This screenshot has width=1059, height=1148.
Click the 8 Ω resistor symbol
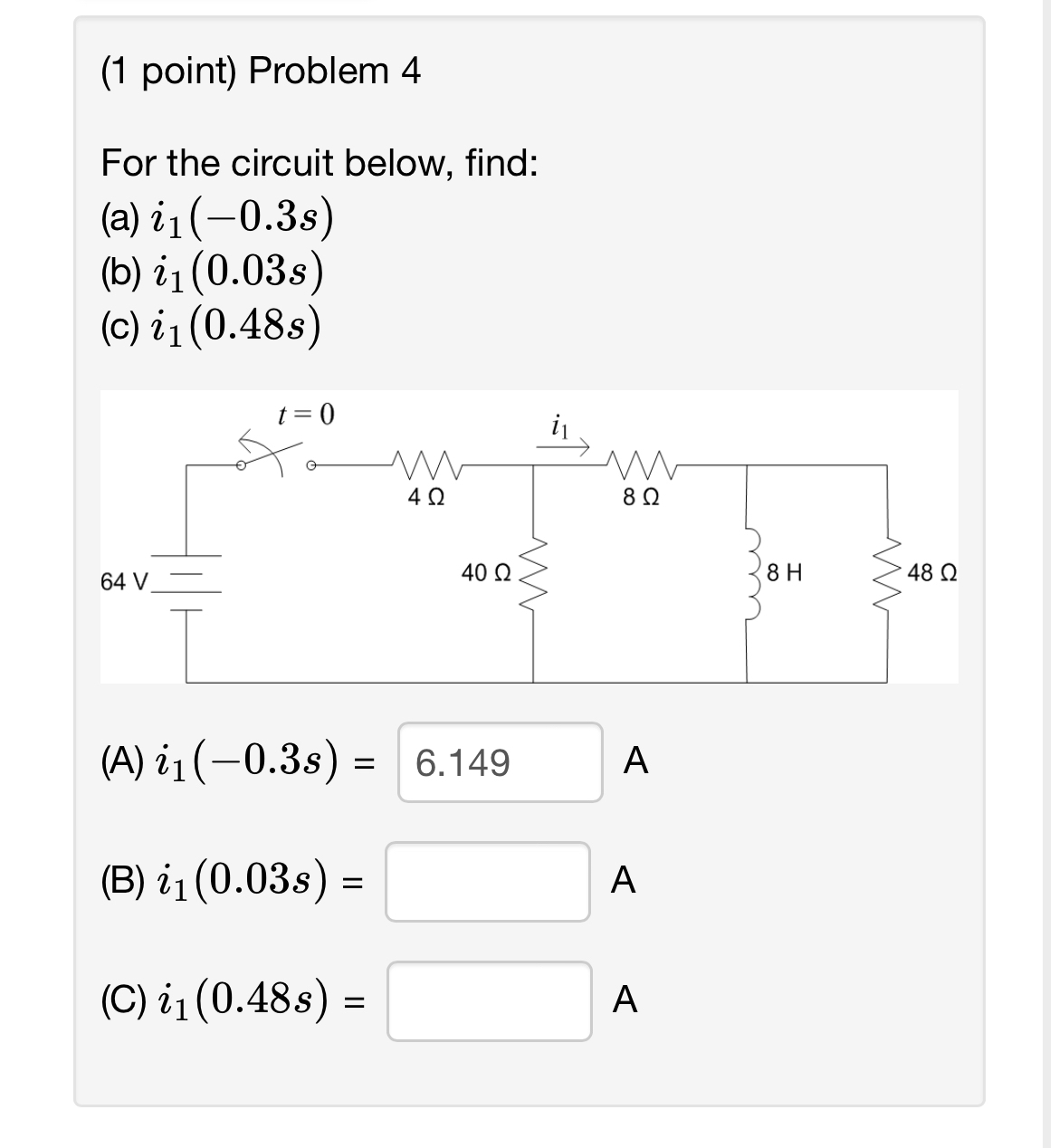pos(640,464)
